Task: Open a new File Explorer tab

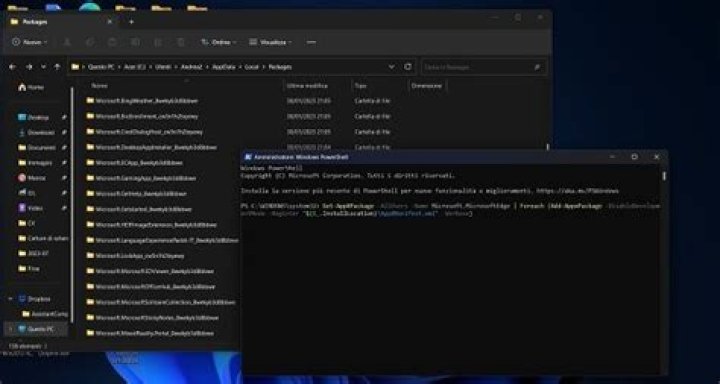Action: pos(131,22)
